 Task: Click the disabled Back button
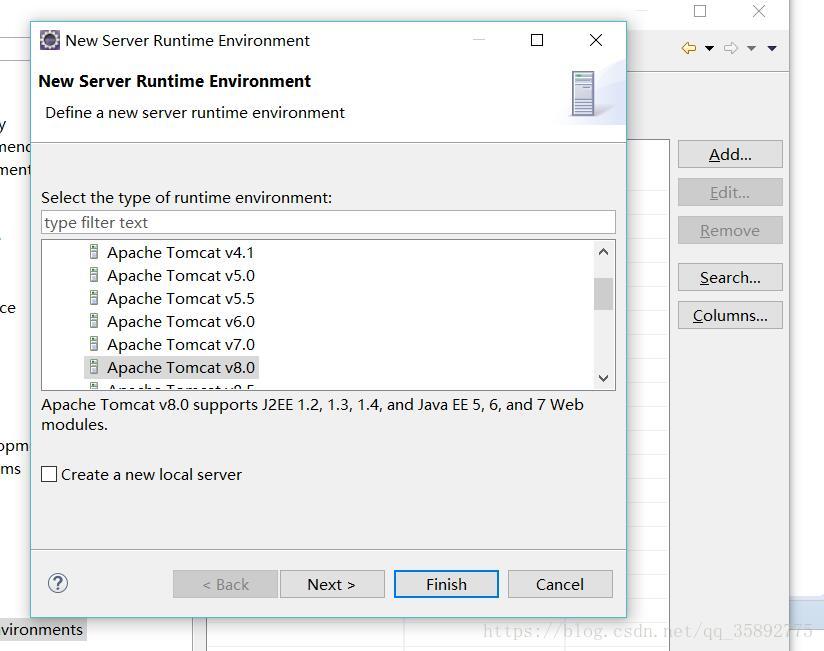225,584
